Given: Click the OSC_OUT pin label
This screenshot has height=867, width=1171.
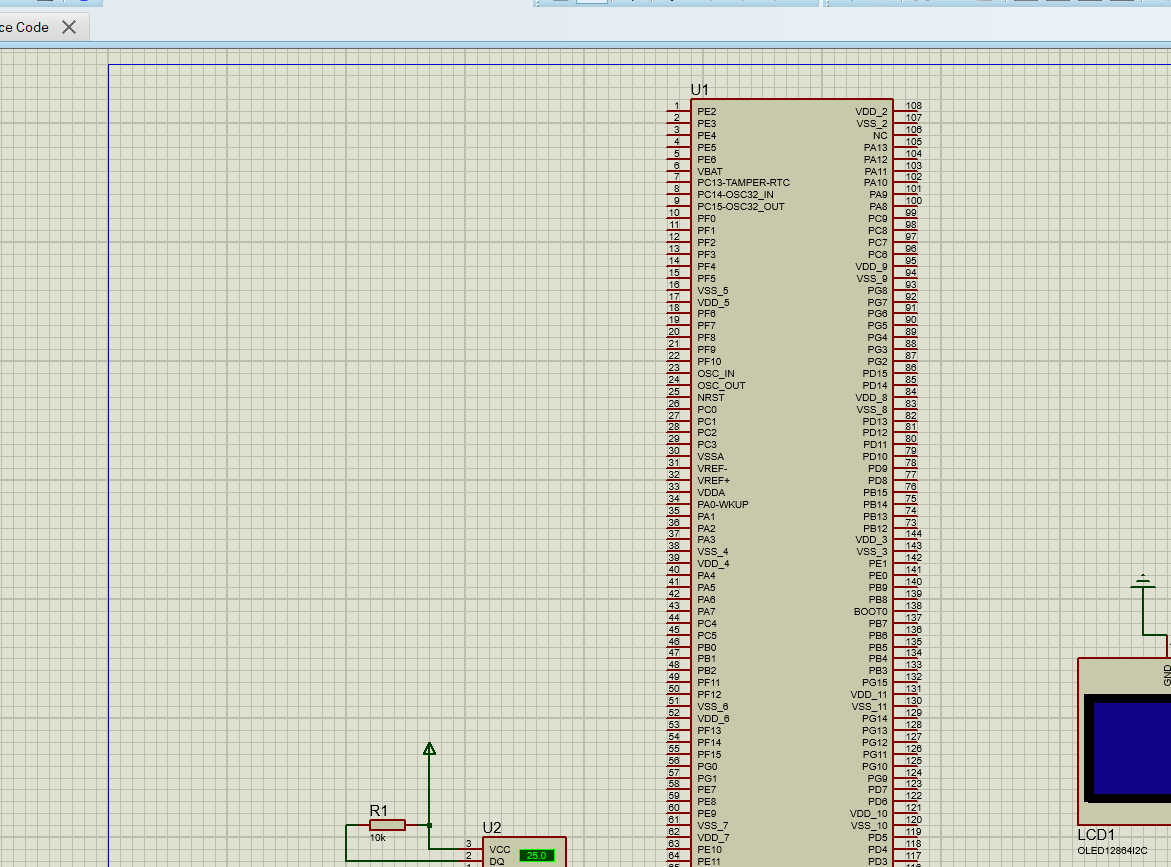Looking at the screenshot, I should [721, 385].
